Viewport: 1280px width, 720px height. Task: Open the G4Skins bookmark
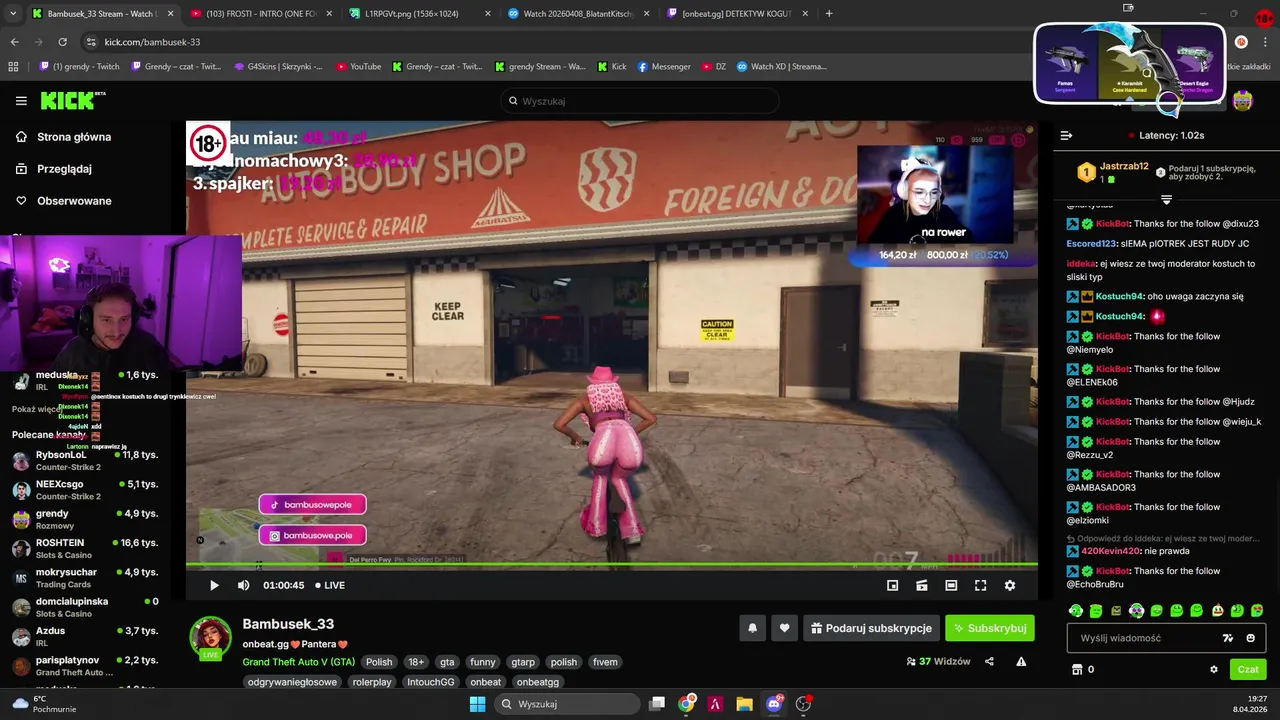[277, 67]
